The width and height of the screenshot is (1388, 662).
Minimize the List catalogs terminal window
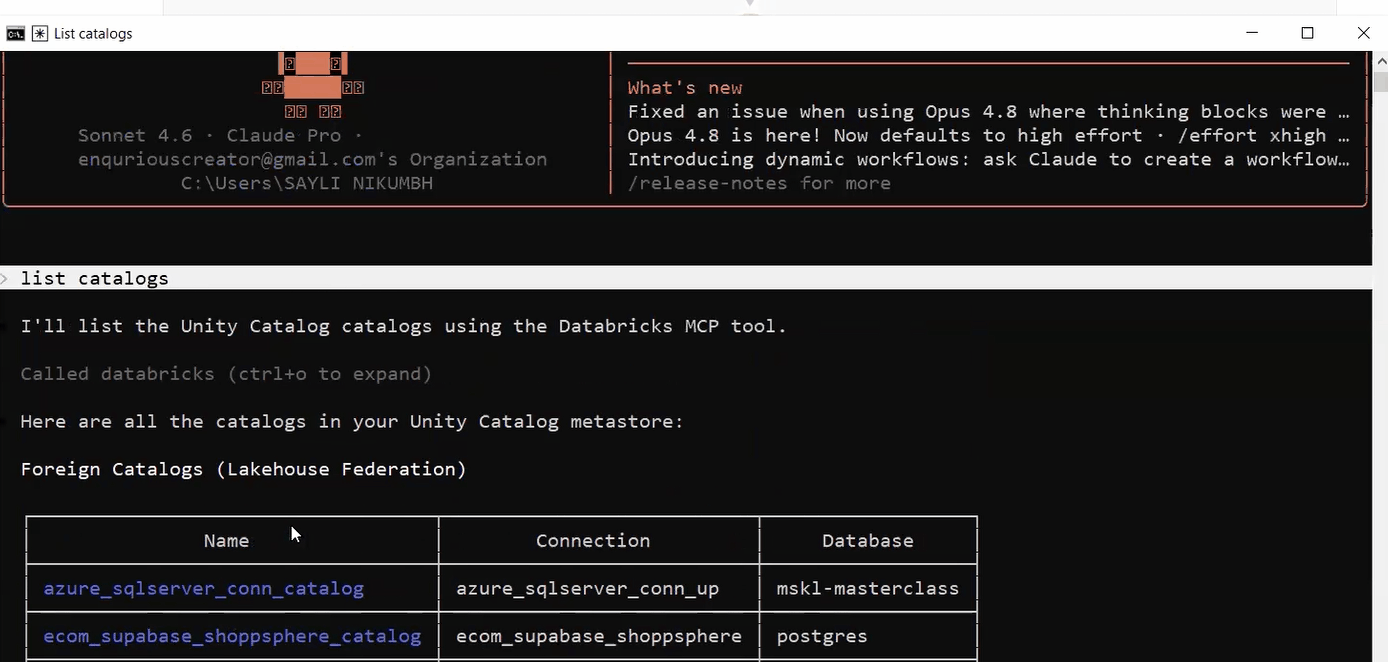coord(1252,33)
